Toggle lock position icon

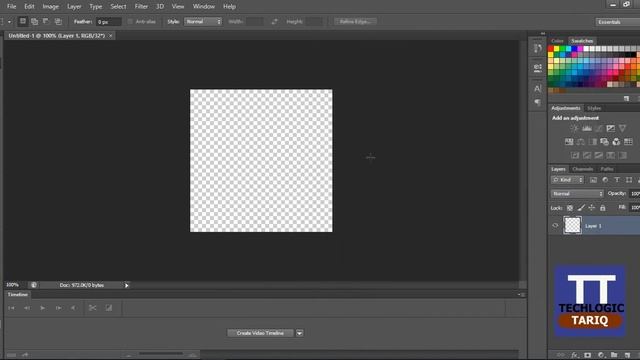[592, 208]
